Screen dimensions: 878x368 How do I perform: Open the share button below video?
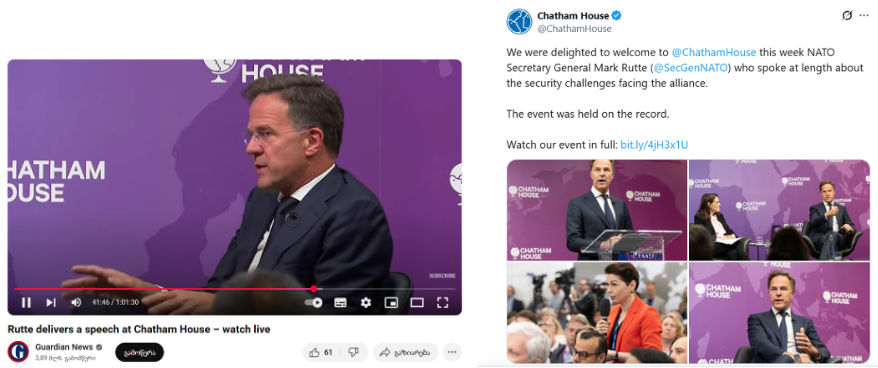pos(406,352)
